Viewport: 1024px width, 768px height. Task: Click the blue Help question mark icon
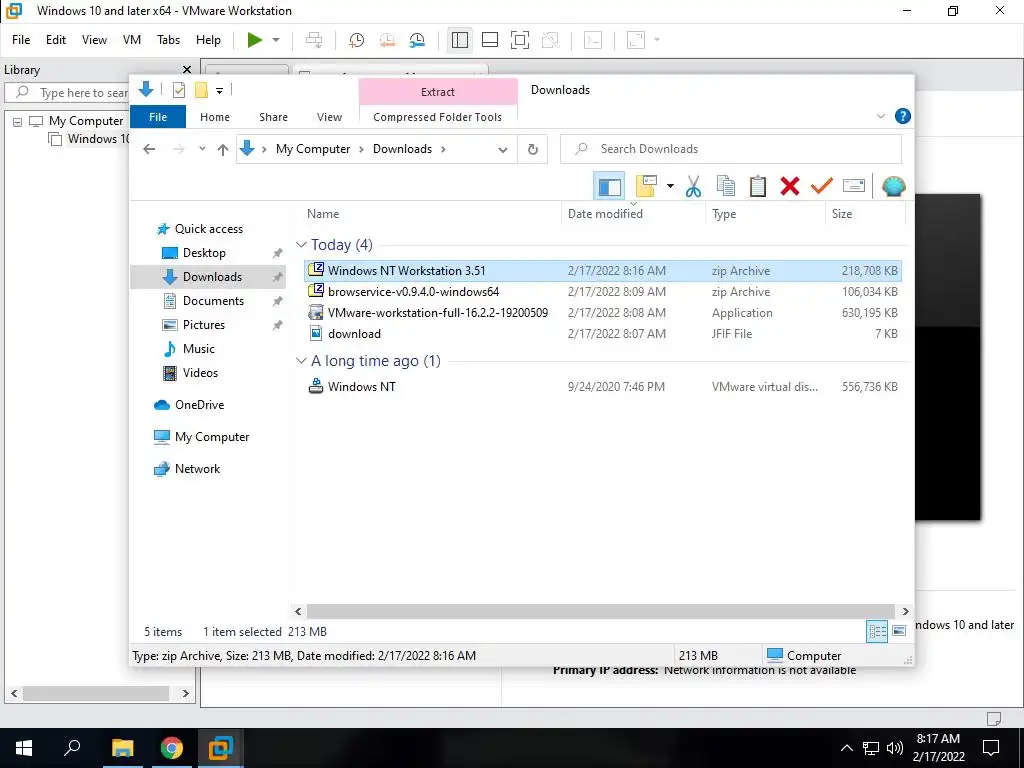[x=903, y=116]
